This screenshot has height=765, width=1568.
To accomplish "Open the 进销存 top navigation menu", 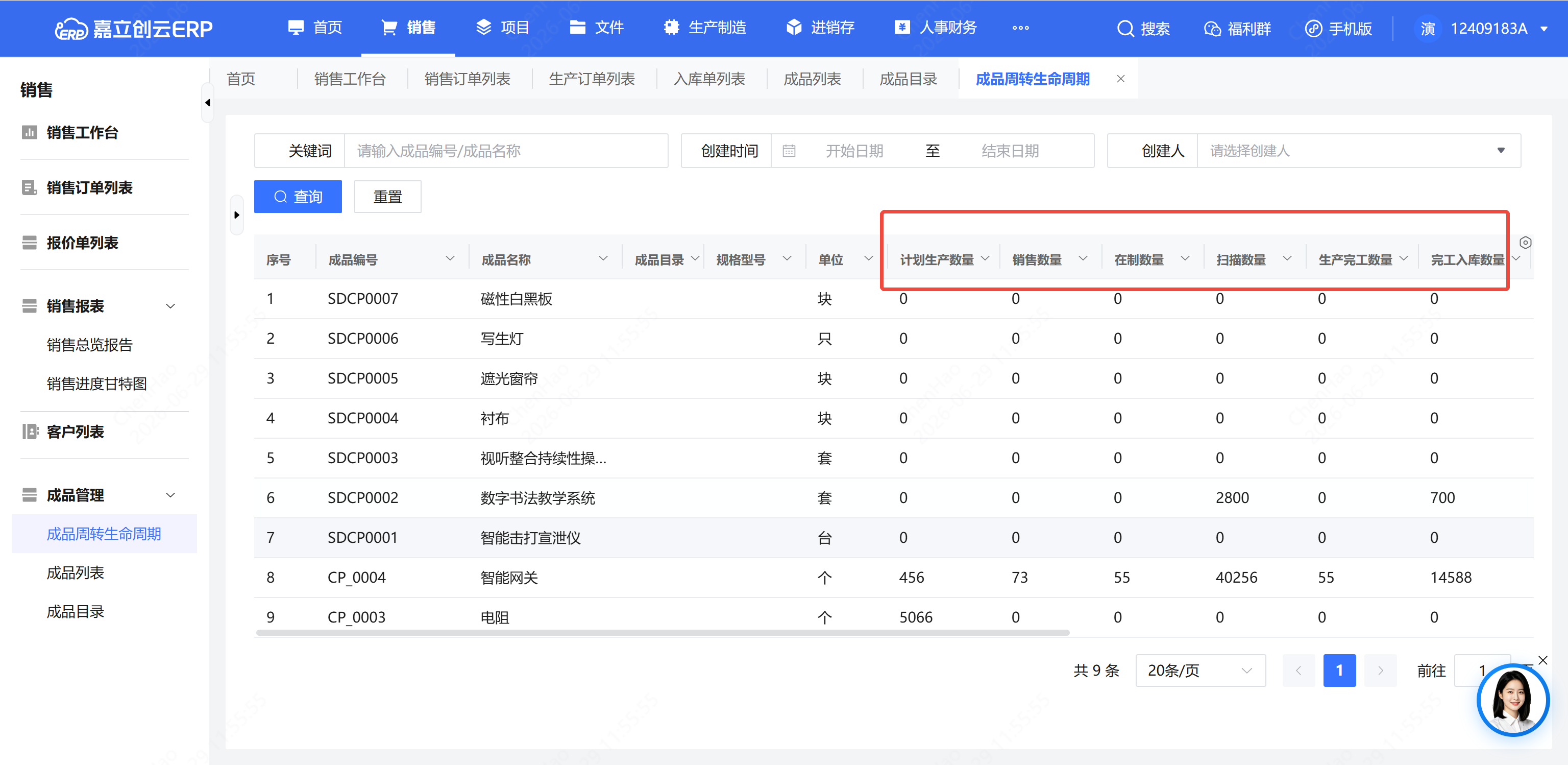I will [820, 28].
